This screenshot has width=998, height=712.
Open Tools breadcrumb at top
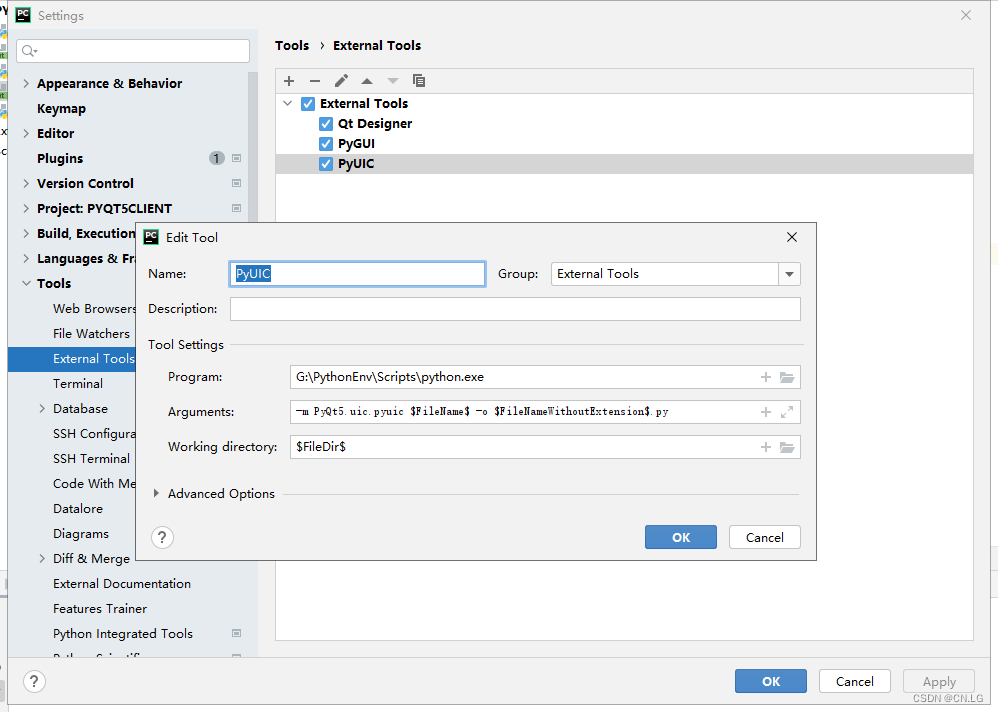[292, 45]
